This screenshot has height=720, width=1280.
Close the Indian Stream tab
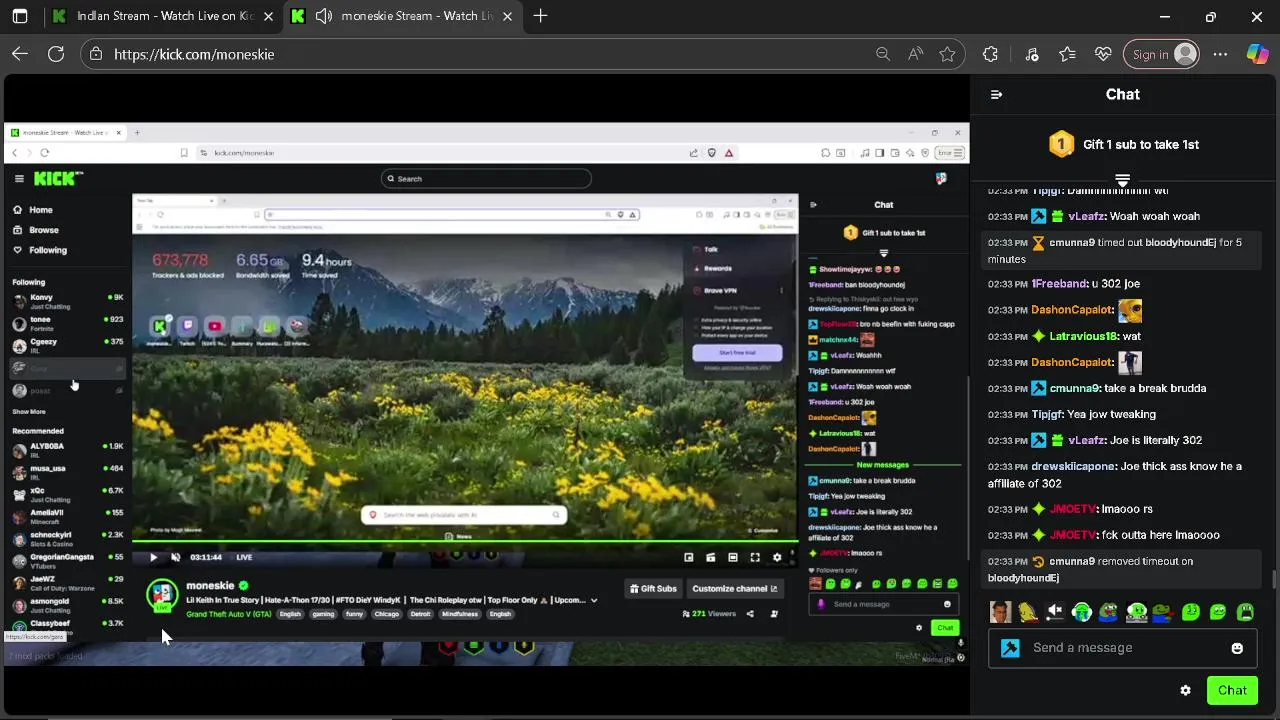tap(268, 16)
